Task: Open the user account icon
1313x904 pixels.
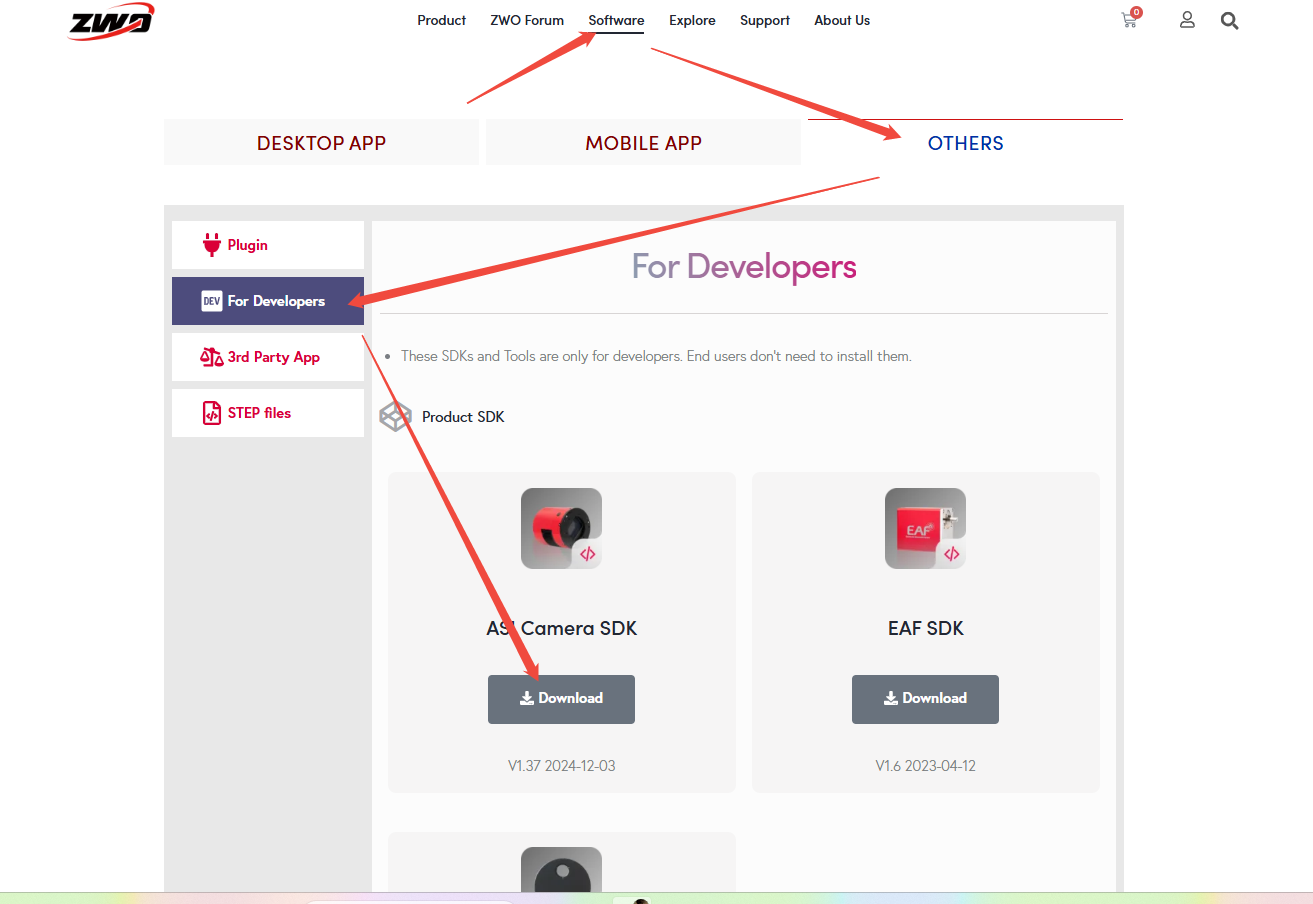Action: coord(1187,20)
